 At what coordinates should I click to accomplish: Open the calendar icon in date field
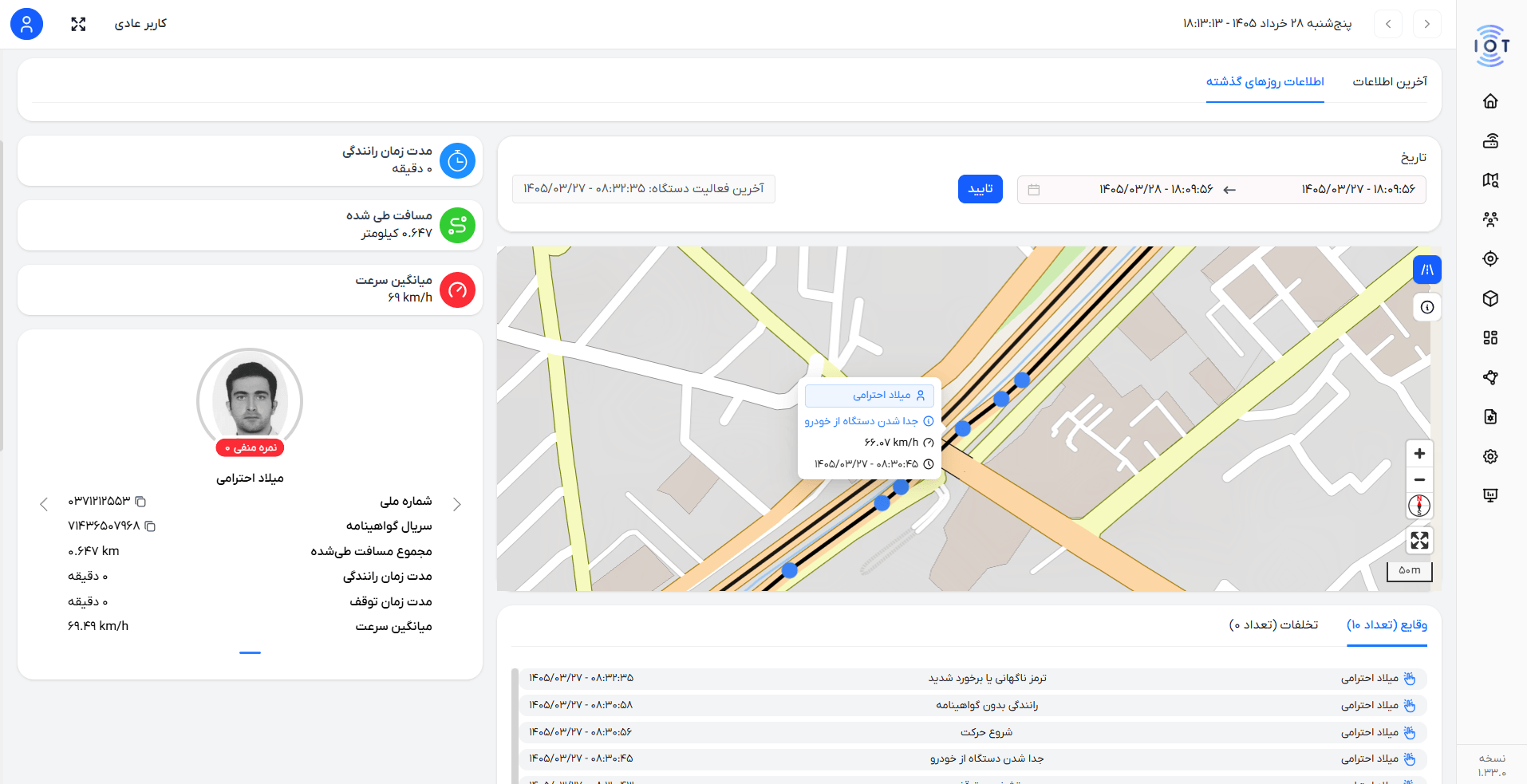(x=1034, y=190)
